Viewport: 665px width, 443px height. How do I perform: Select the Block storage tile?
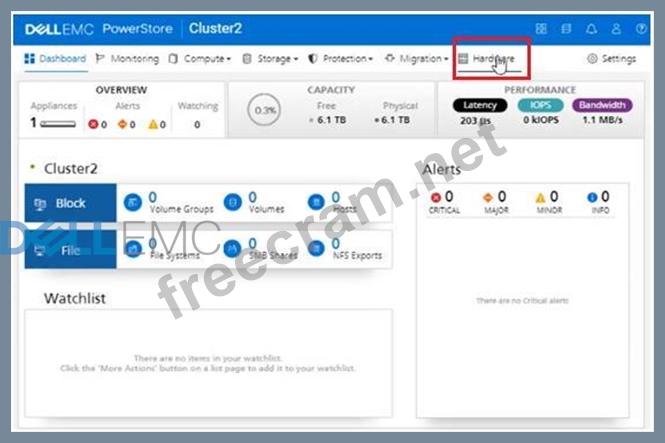tap(70, 203)
